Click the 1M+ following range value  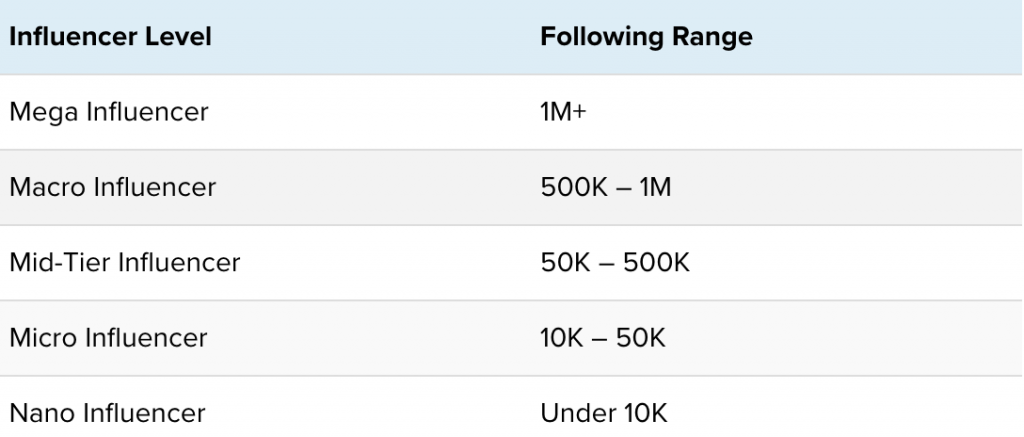563,112
